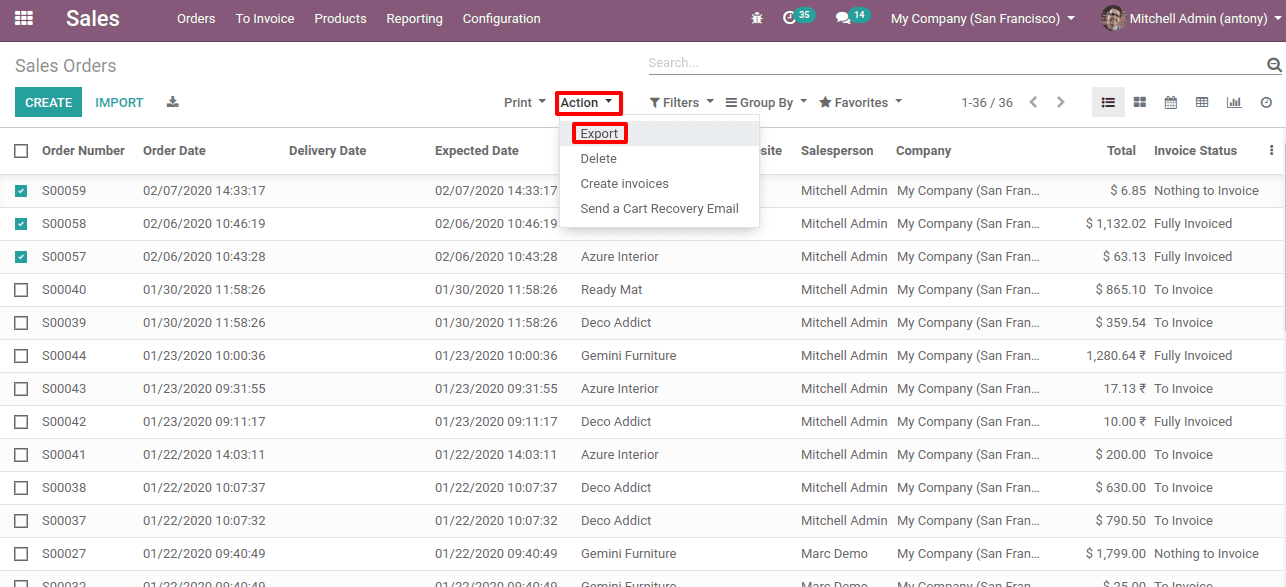This screenshot has width=1286, height=587.
Task: Click the download export icon beside Import
Action: (x=173, y=102)
